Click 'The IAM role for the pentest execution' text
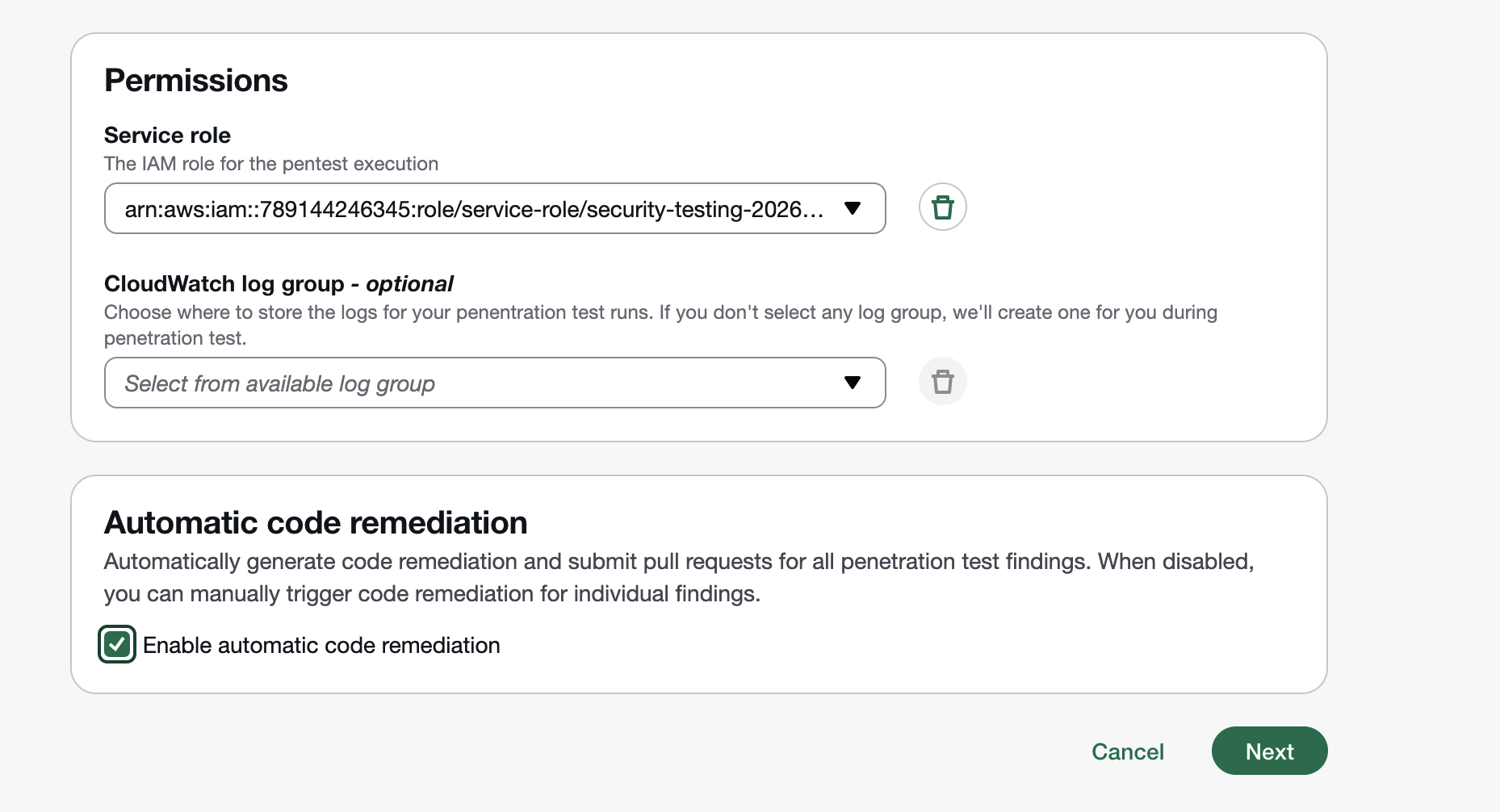The image size is (1500, 812). pos(270,164)
